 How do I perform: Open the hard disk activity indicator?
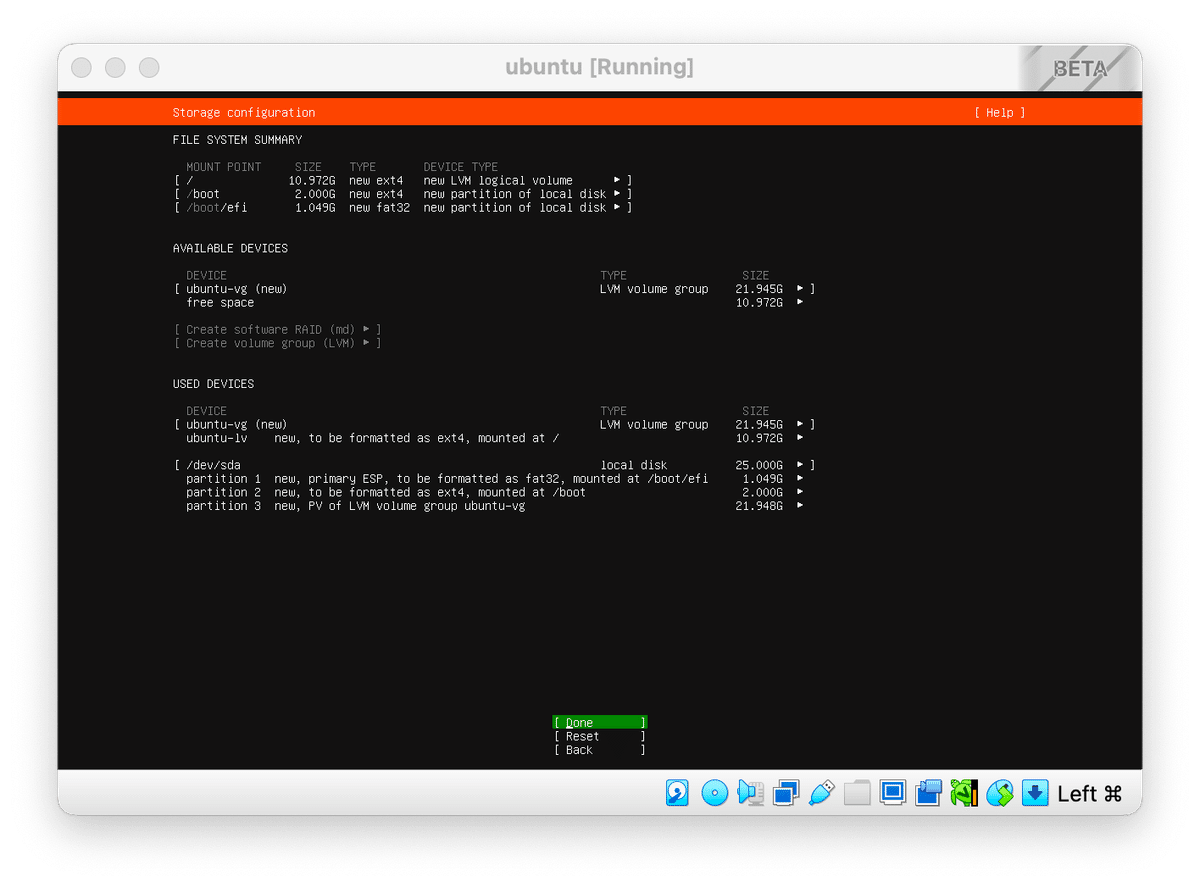[x=677, y=793]
